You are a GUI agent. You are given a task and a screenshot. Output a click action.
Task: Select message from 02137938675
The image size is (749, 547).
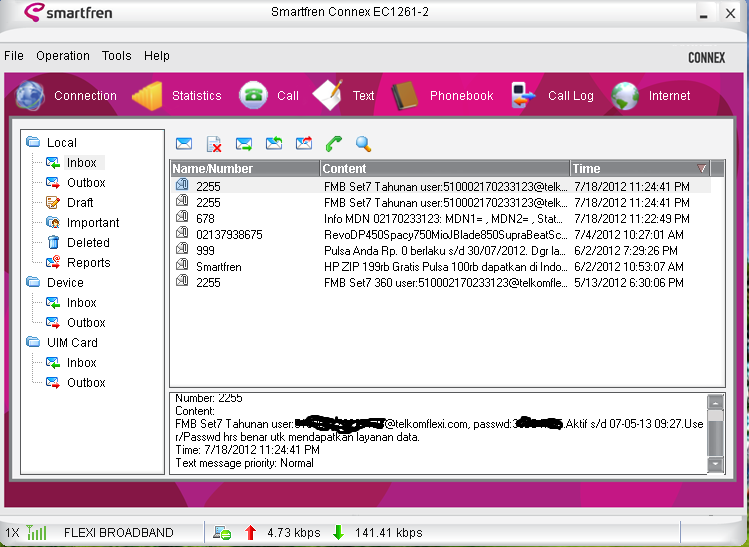tap(440, 235)
